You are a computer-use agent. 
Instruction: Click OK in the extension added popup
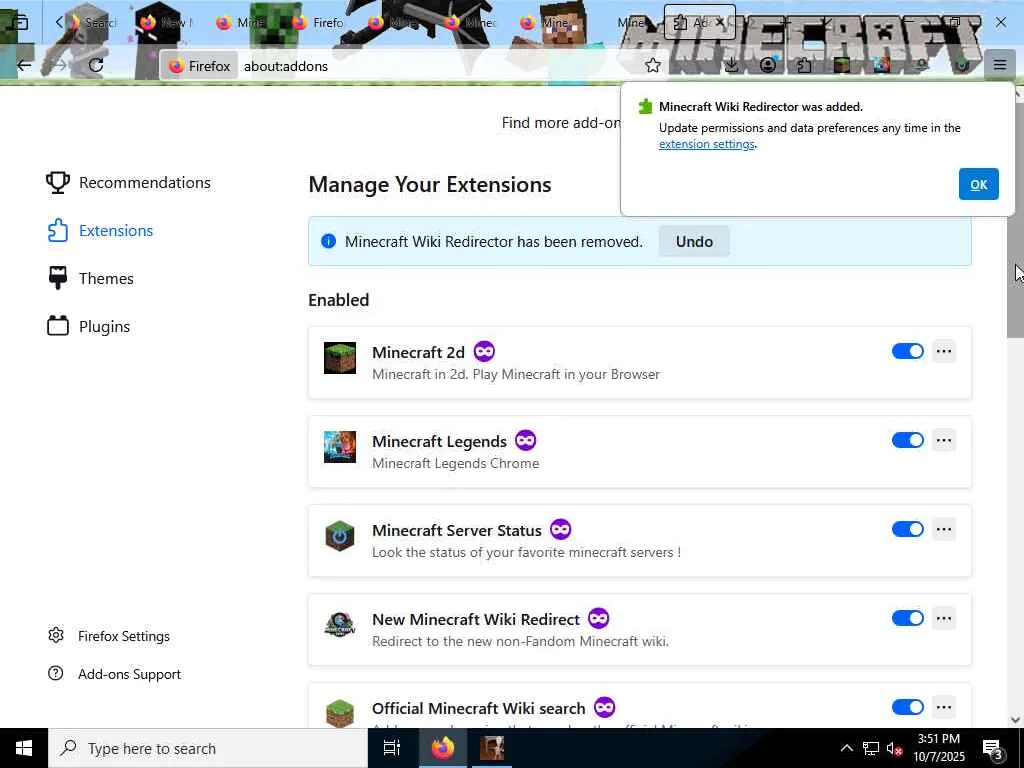click(x=978, y=184)
